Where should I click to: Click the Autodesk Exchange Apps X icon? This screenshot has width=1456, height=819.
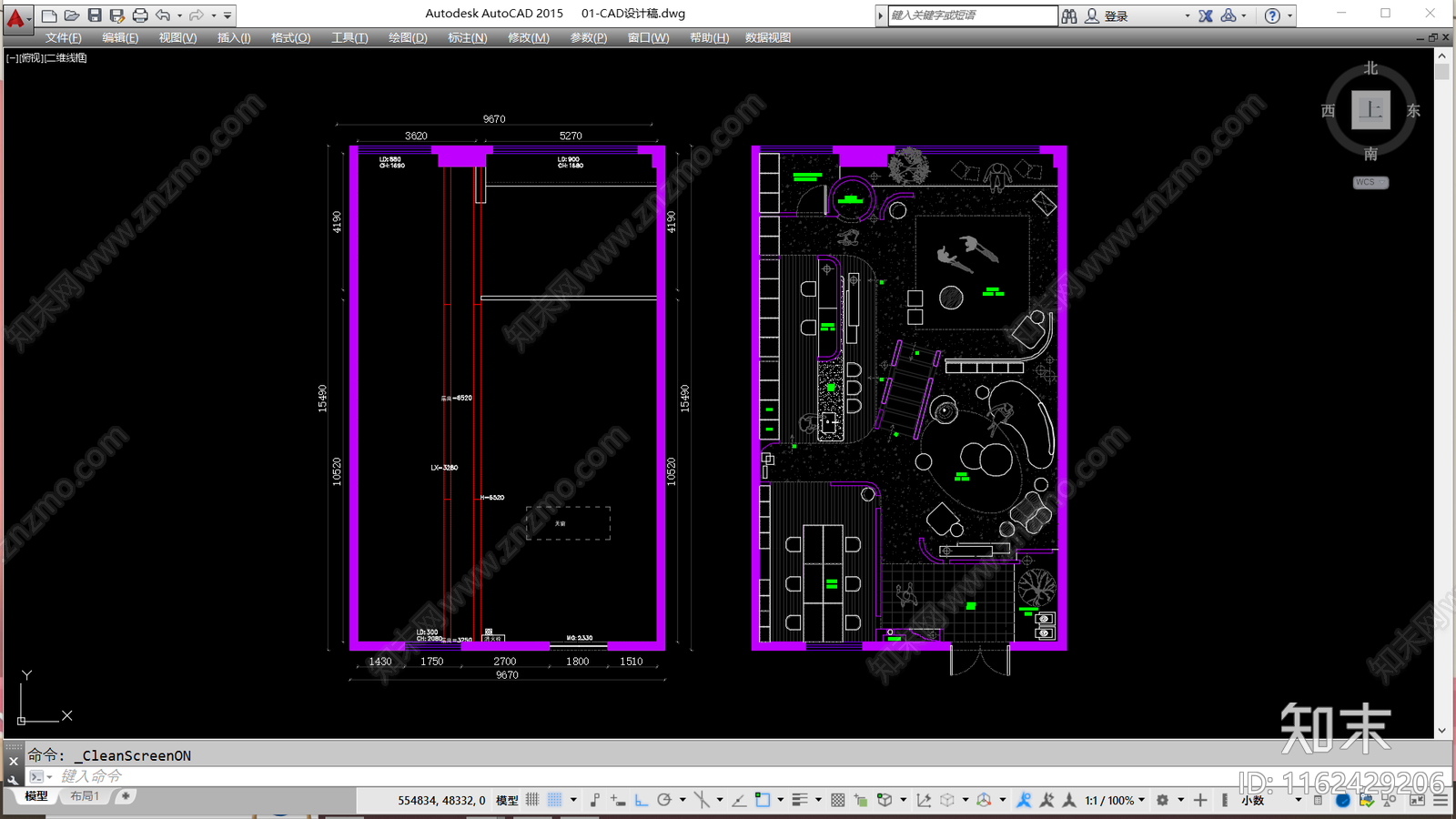coord(1206,15)
